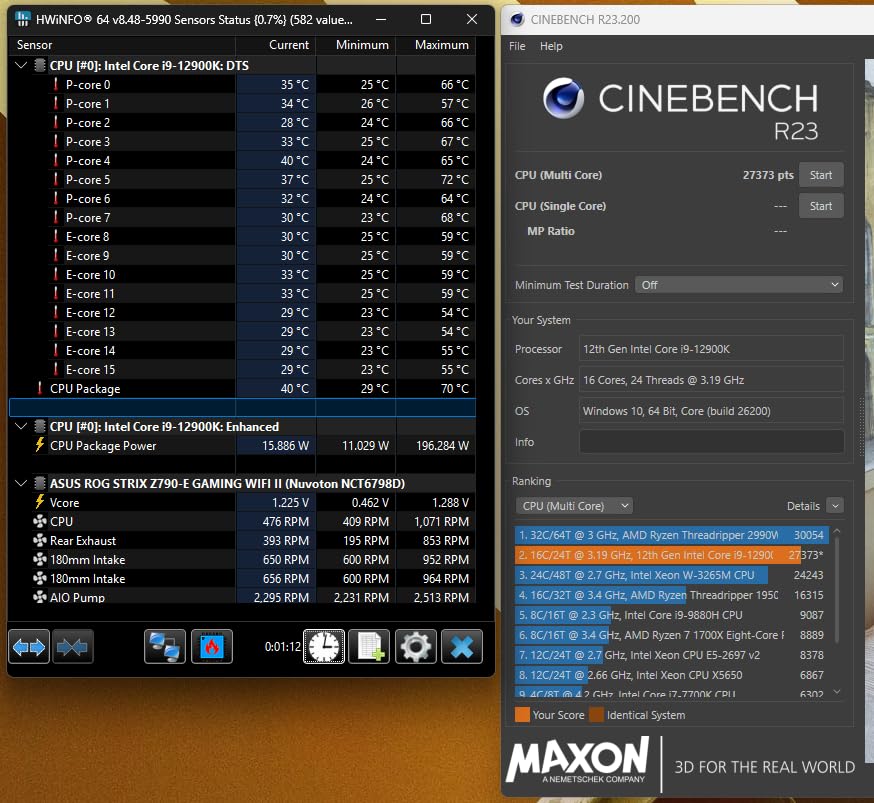
Task: Open the Minimum Test Duration dropdown
Action: coord(739,285)
